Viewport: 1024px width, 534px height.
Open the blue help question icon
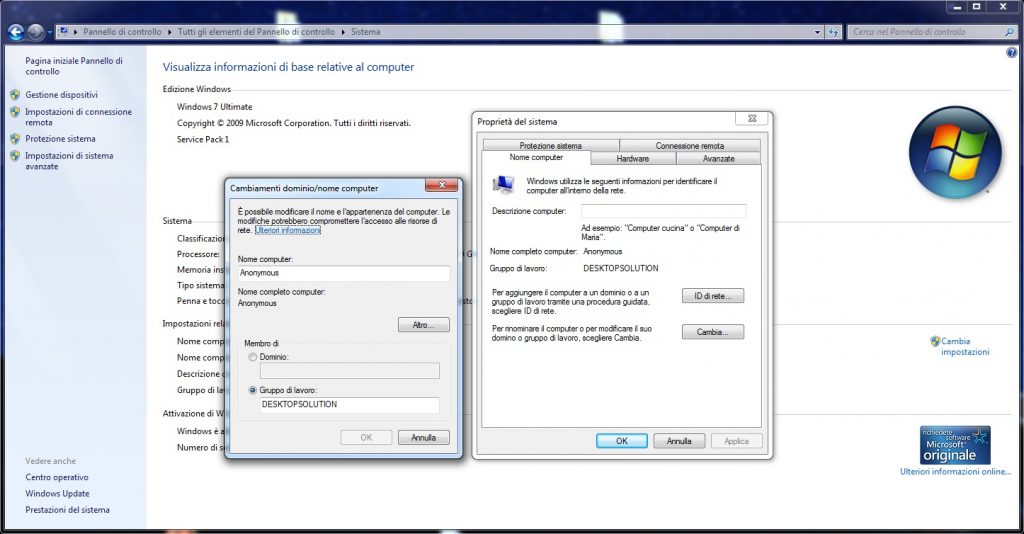[1012, 54]
